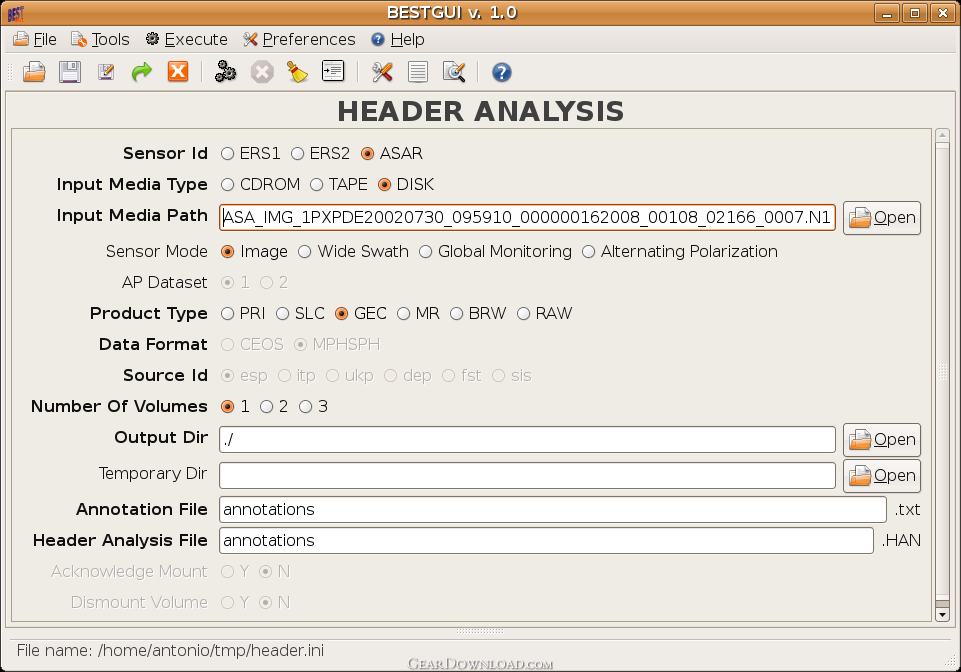Click the Header Analysis File field

[546, 541]
